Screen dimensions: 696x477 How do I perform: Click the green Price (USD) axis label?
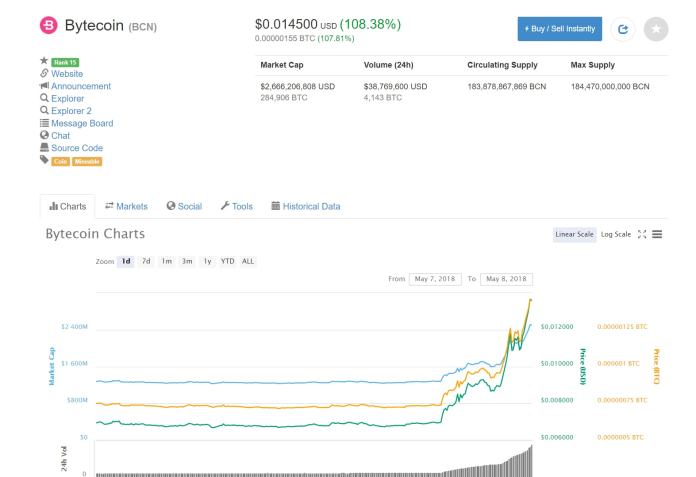click(582, 367)
